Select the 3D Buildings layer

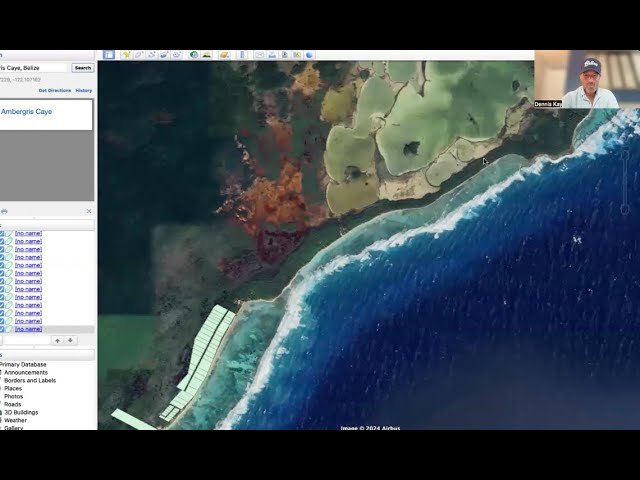click(x=21, y=412)
